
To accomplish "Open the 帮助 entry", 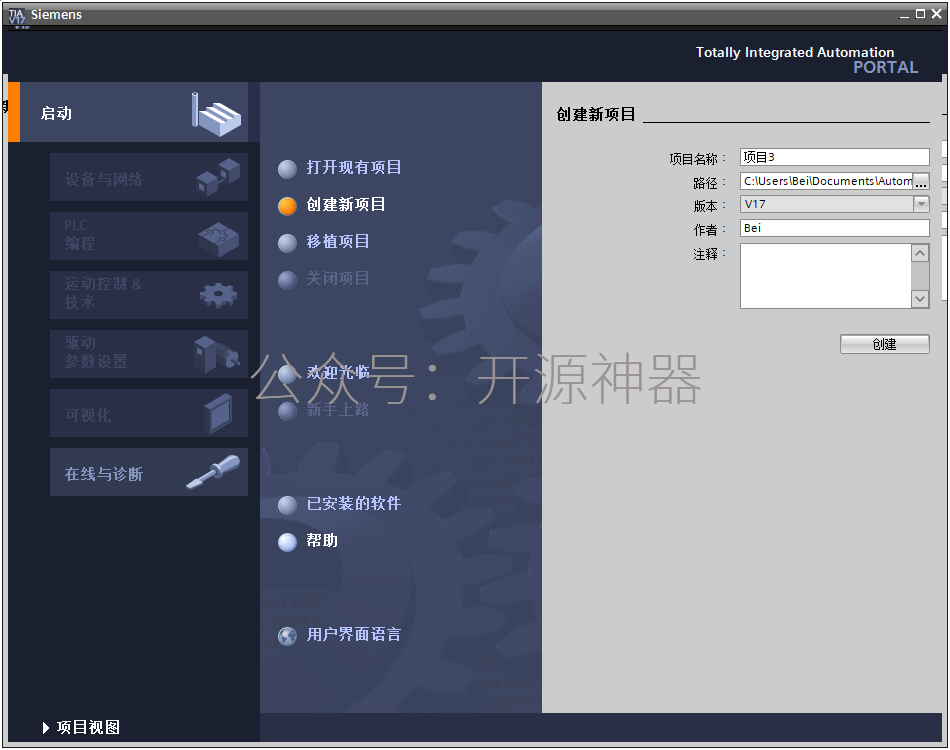I will coord(322,540).
